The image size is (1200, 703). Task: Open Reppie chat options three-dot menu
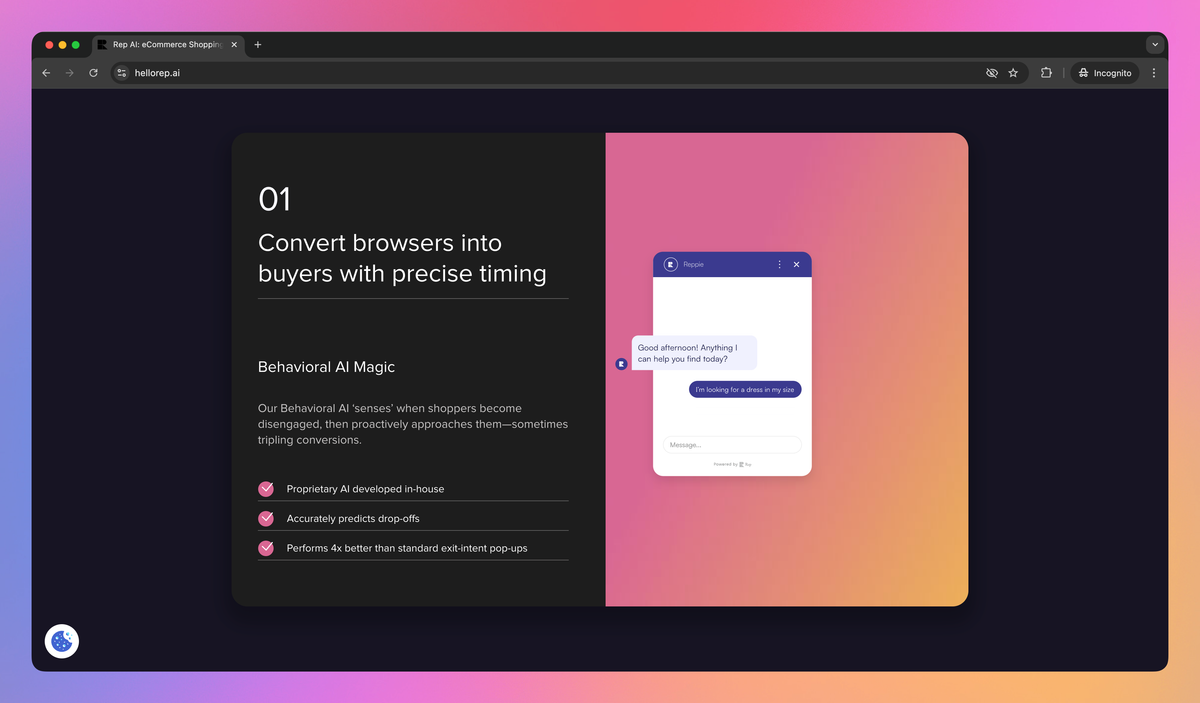pos(780,264)
